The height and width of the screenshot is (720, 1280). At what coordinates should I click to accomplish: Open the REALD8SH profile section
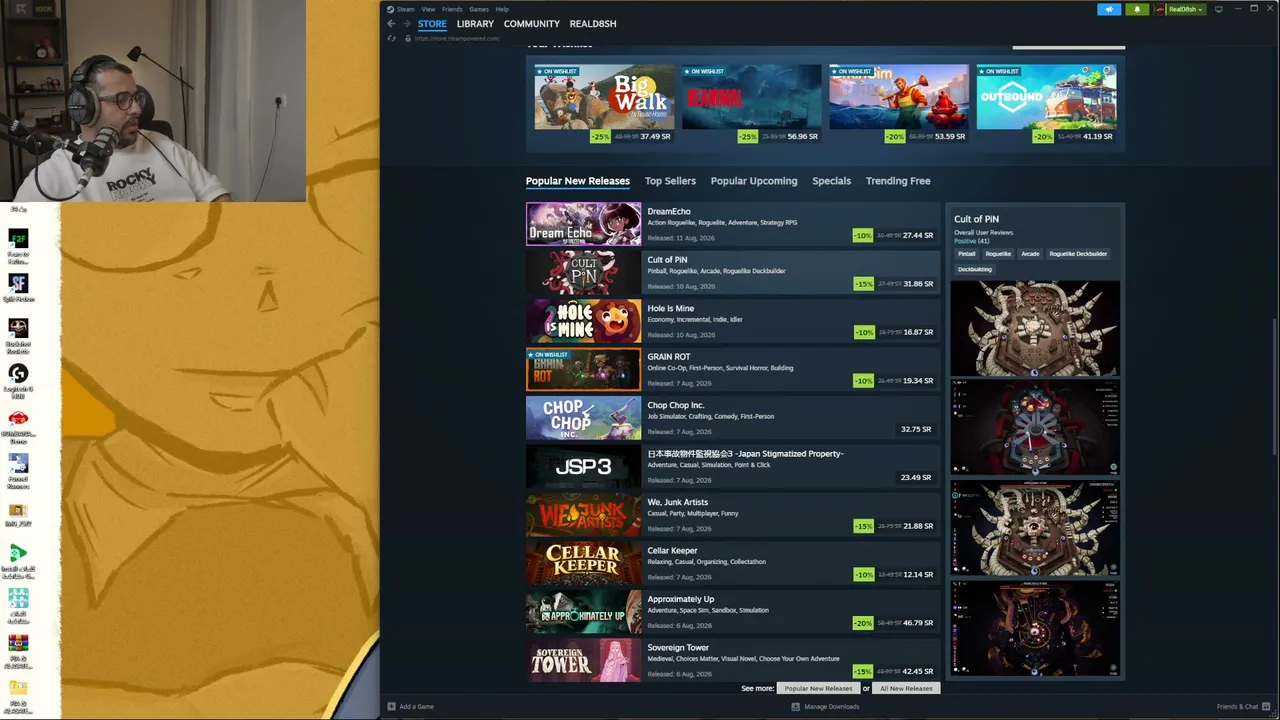point(593,24)
